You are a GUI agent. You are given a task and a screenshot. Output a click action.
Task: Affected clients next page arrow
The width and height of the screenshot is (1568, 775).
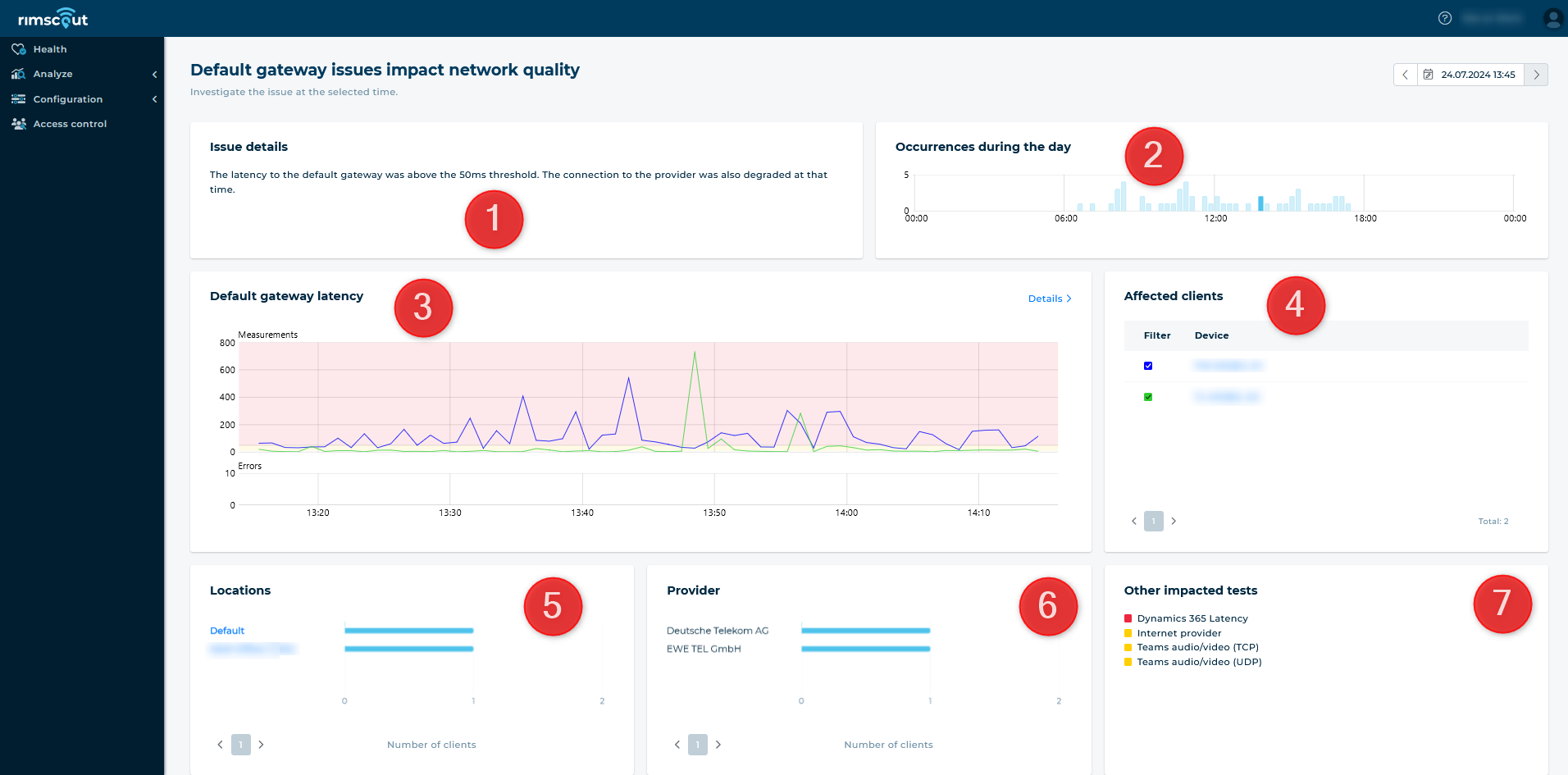(1174, 521)
